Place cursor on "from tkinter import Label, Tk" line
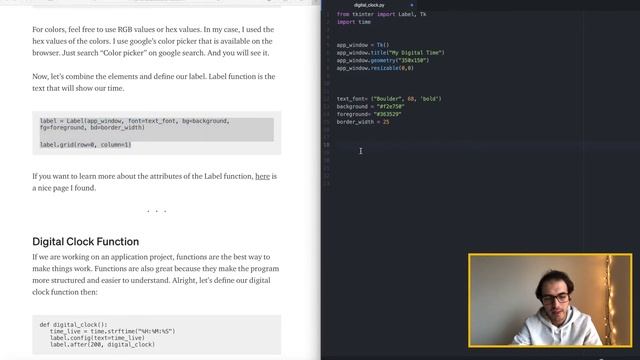This screenshot has width=640, height=360. (381, 14)
